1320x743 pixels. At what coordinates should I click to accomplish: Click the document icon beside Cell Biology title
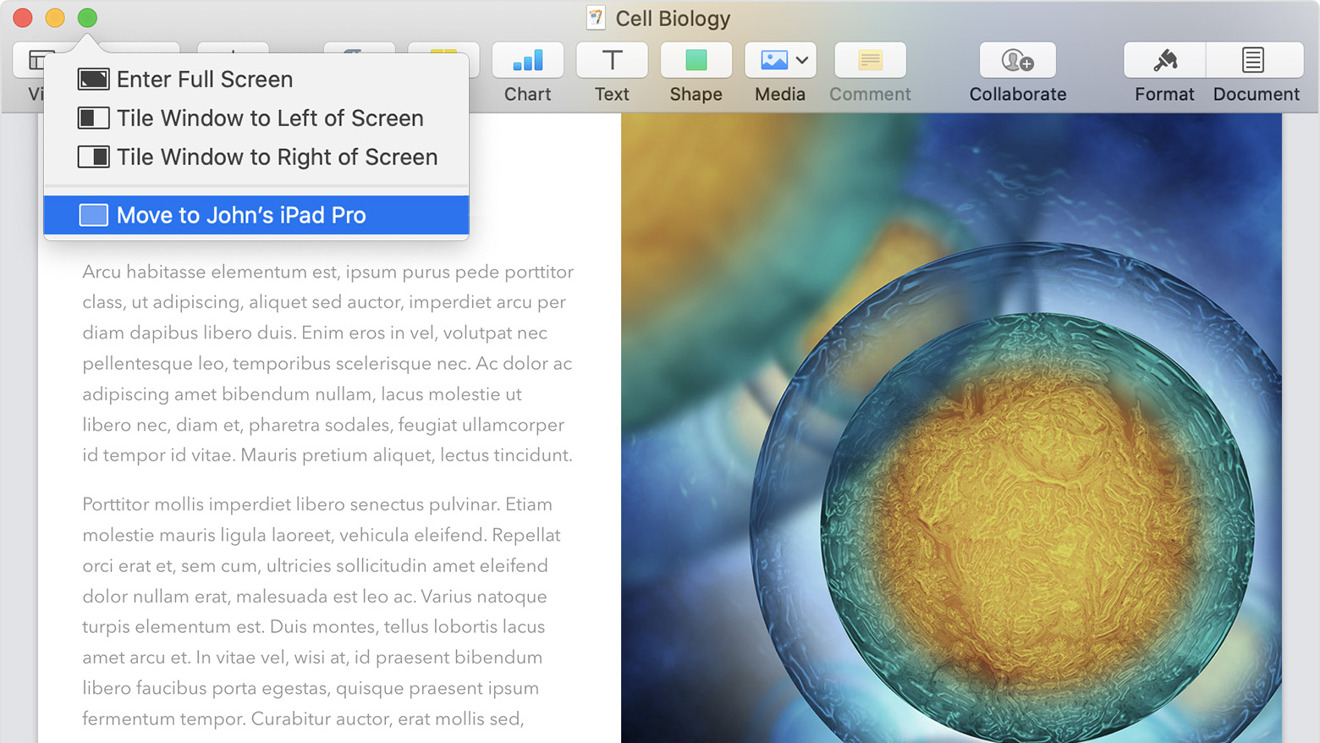[x=596, y=18]
